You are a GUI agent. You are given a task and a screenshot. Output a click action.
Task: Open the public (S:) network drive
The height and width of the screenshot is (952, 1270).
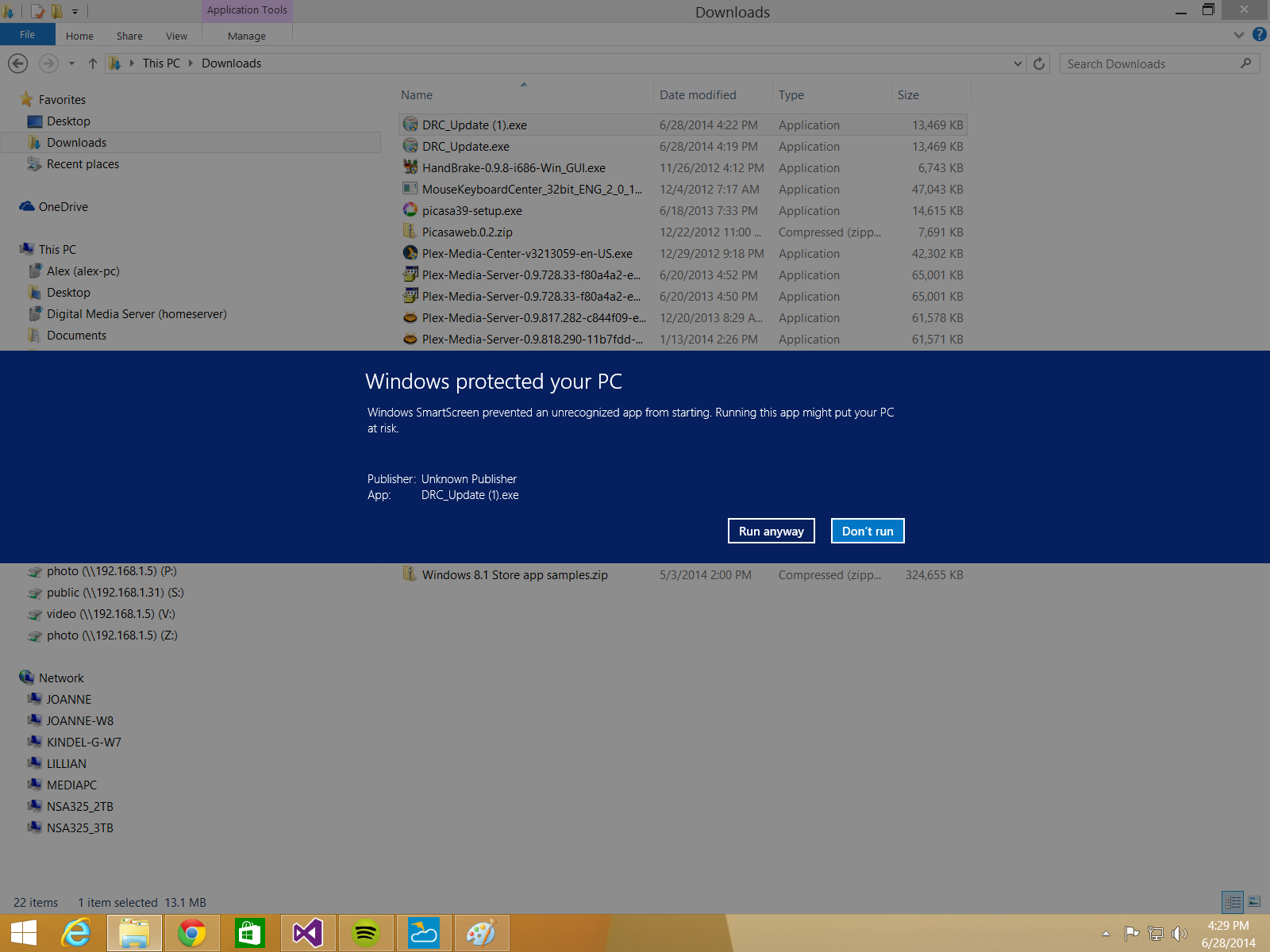click(115, 593)
